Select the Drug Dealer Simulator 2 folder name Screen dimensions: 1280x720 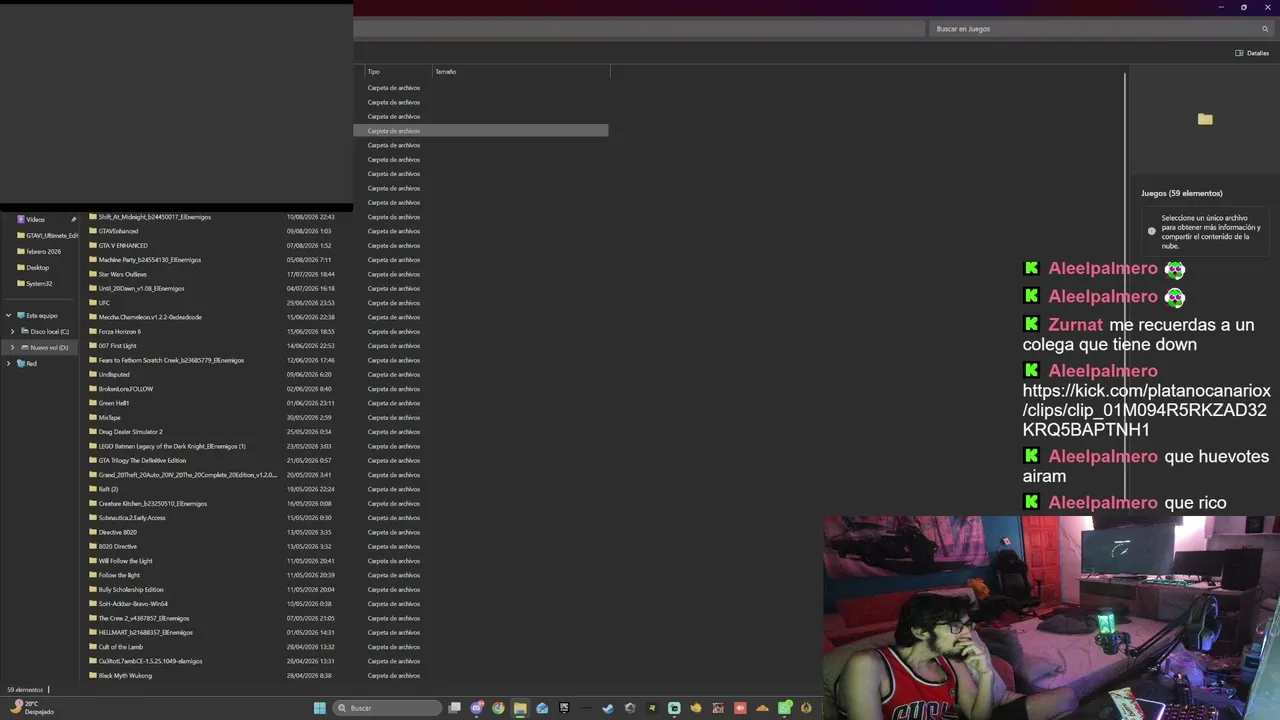click(x=130, y=432)
